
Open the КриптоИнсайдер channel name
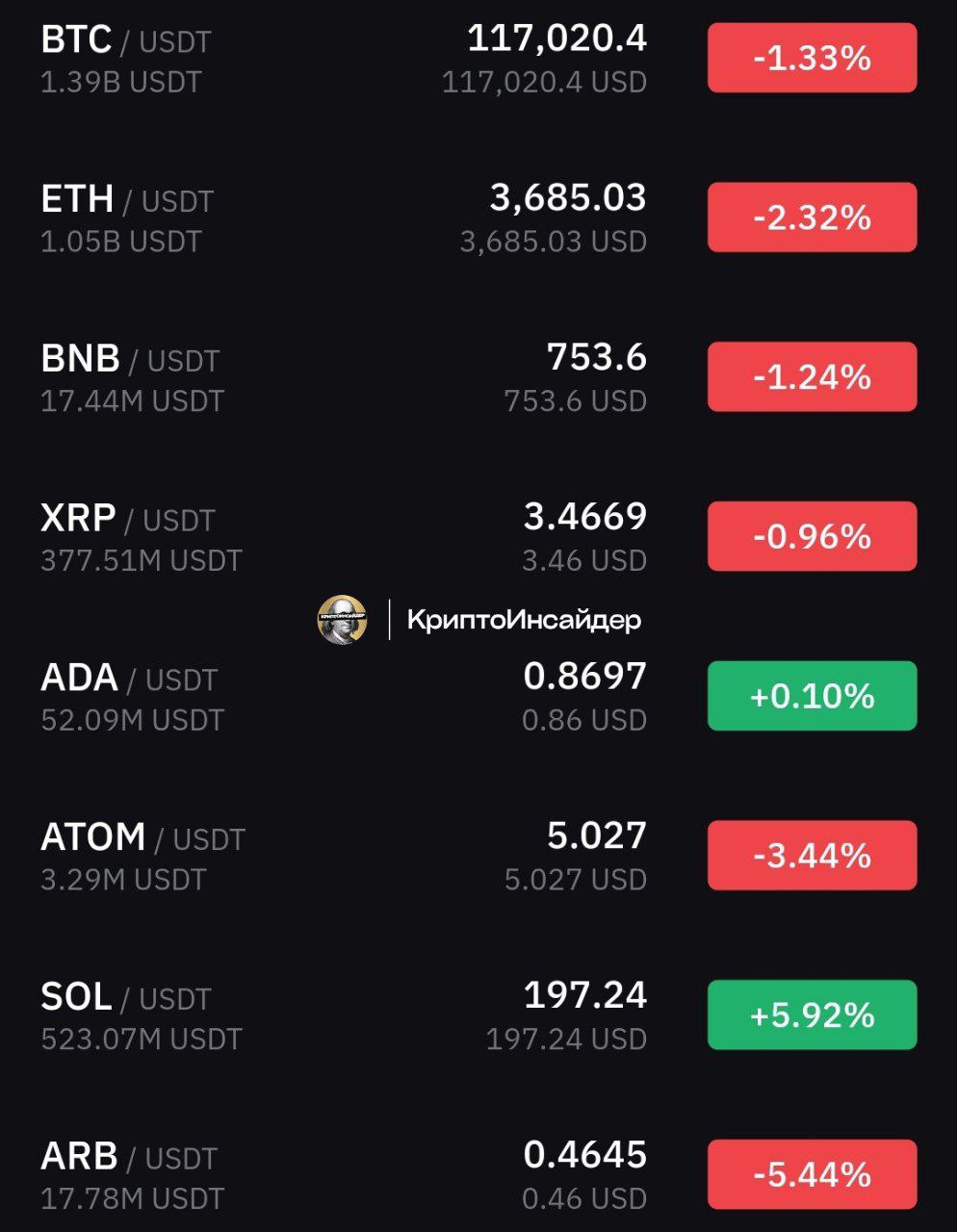[524, 620]
